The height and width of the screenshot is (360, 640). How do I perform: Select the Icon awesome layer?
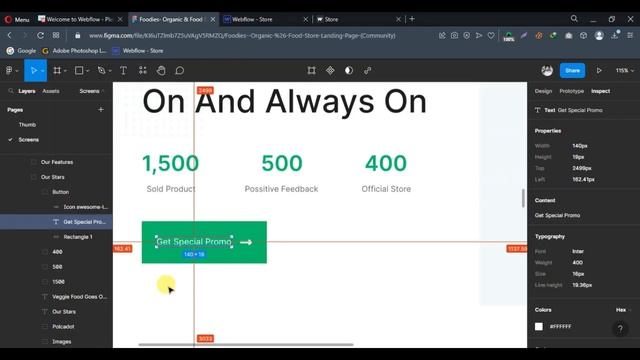click(85, 207)
